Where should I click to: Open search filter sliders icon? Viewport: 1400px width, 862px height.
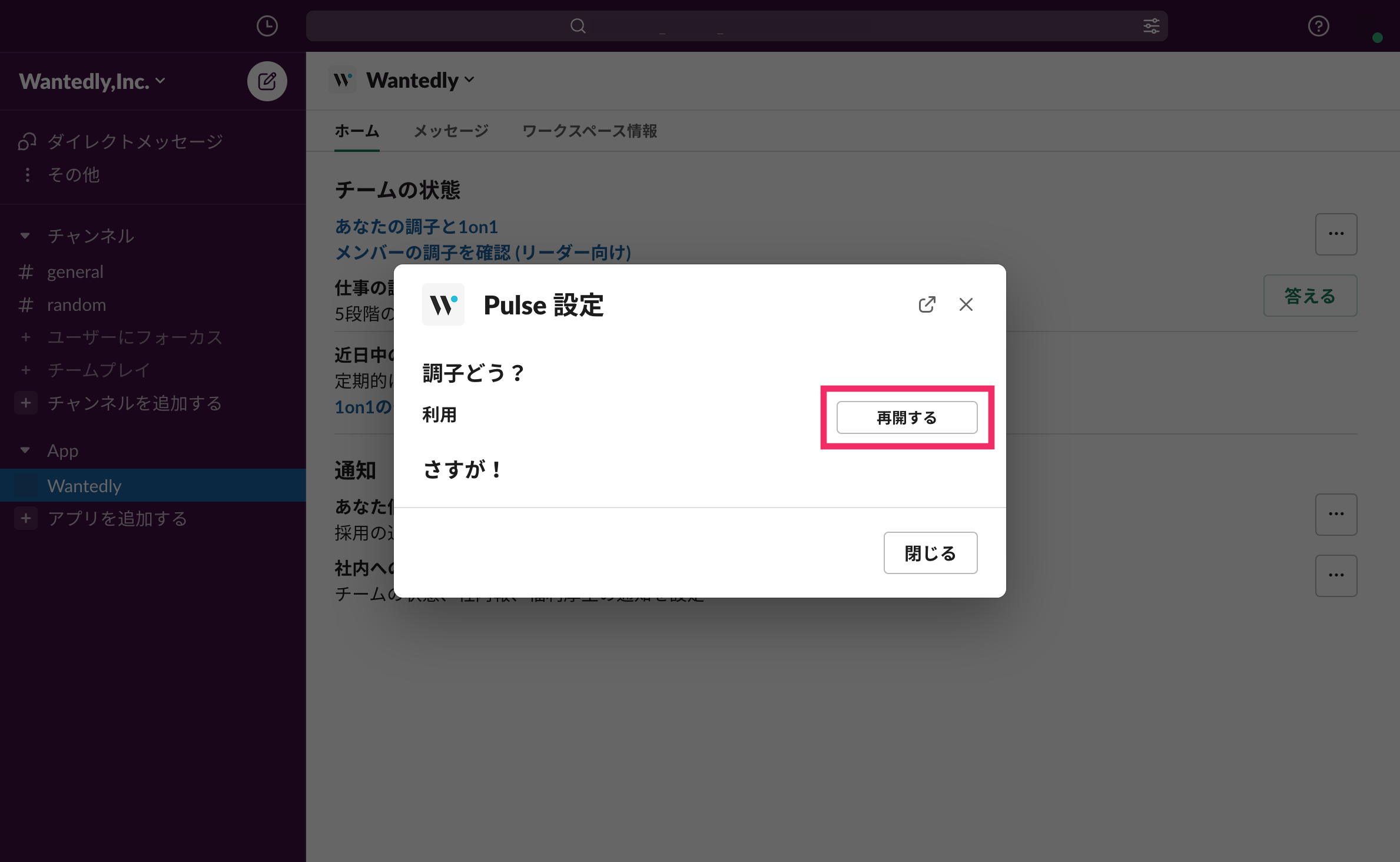pos(1152,26)
